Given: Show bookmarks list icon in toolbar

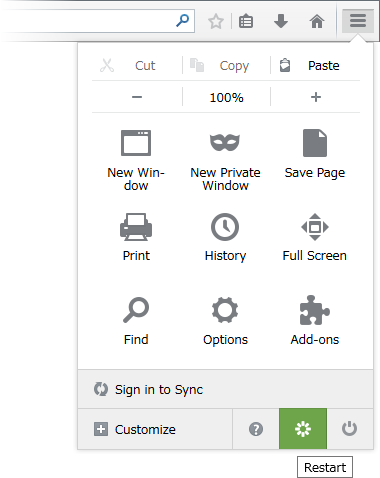Looking at the screenshot, I should point(246,22).
